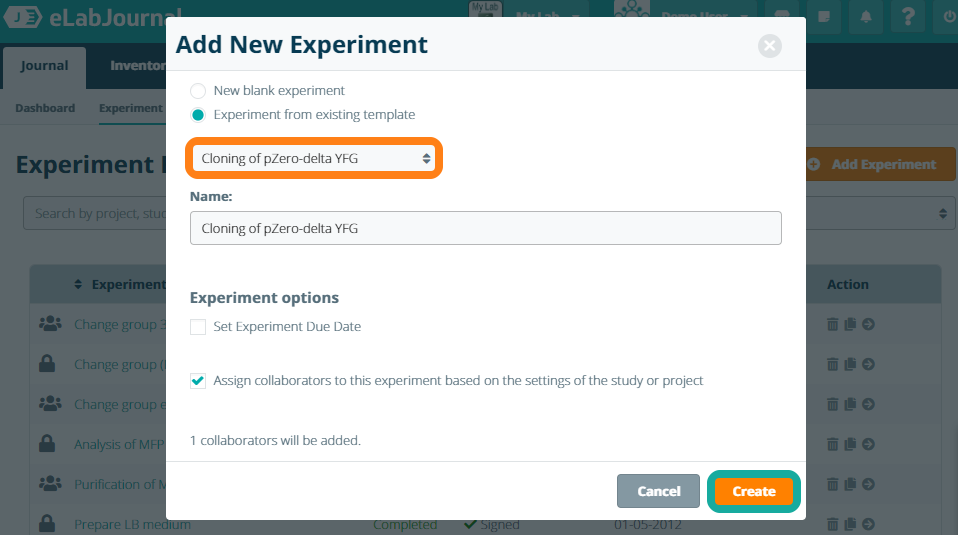
Task: Sort the table by Experiment column
Action: pos(120,285)
